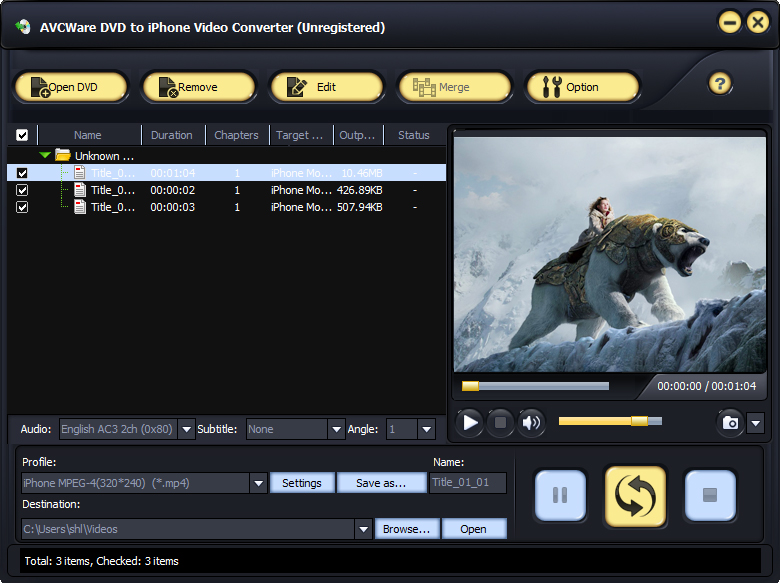The image size is (780, 583).
Task: Uncheck the 00:00:02 title checkbox
Action: point(22,190)
